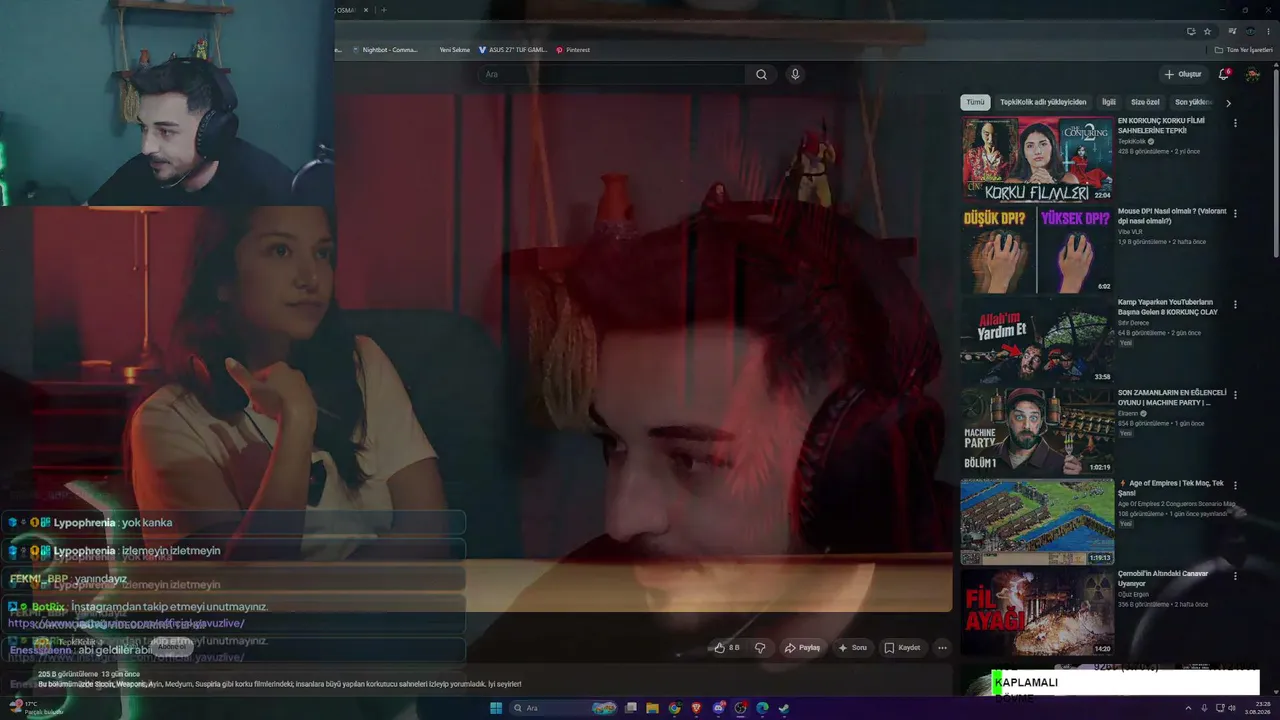Open the Pinterest bookmark
This screenshot has height=720, width=1280.
coord(573,50)
